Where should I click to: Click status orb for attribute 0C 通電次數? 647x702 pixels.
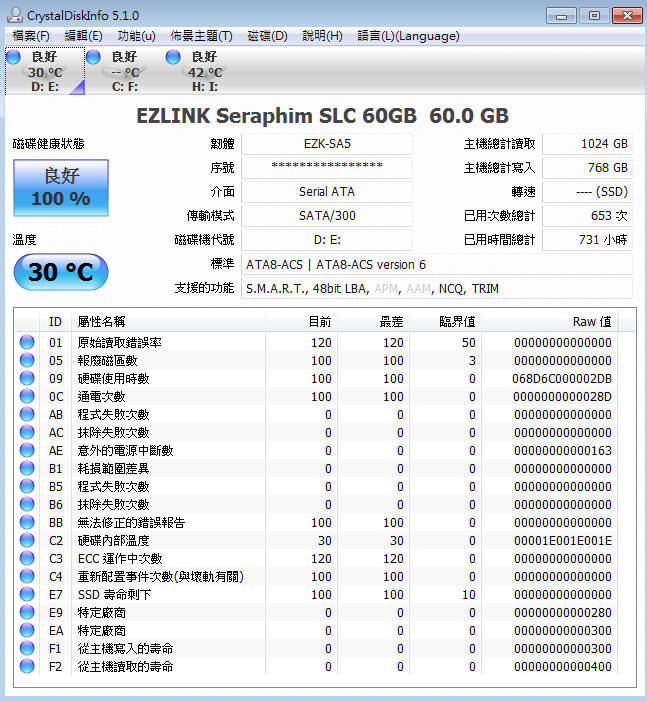(27, 396)
